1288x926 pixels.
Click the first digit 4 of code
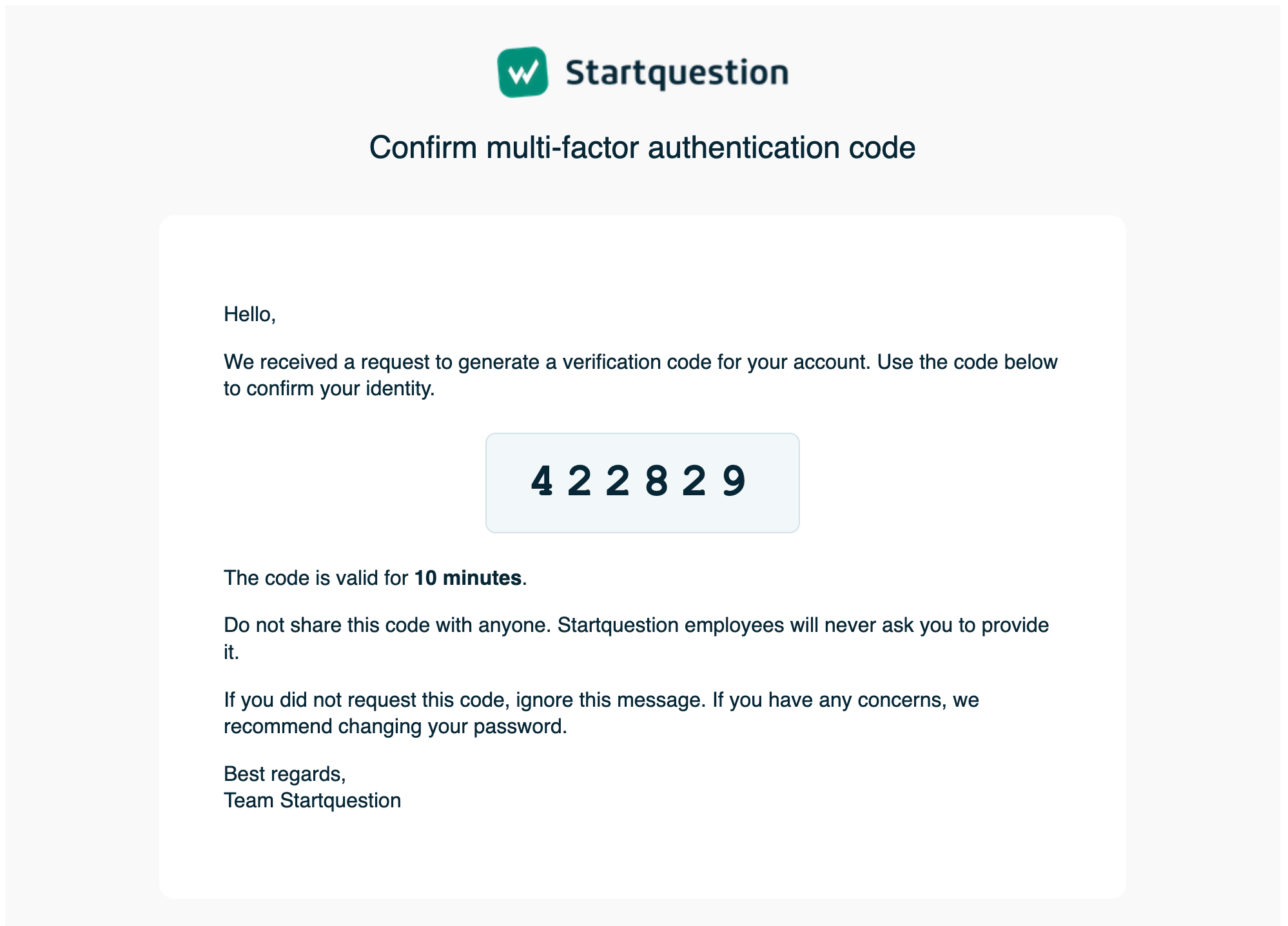click(542, 481)
